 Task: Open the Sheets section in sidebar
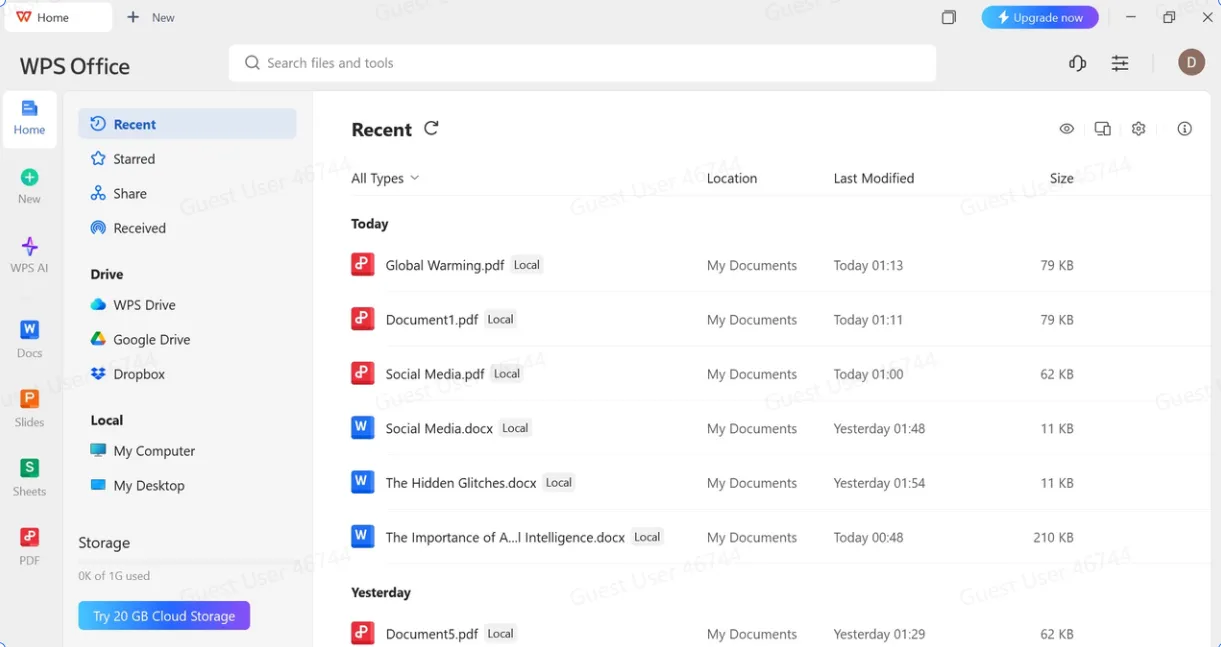29,476
